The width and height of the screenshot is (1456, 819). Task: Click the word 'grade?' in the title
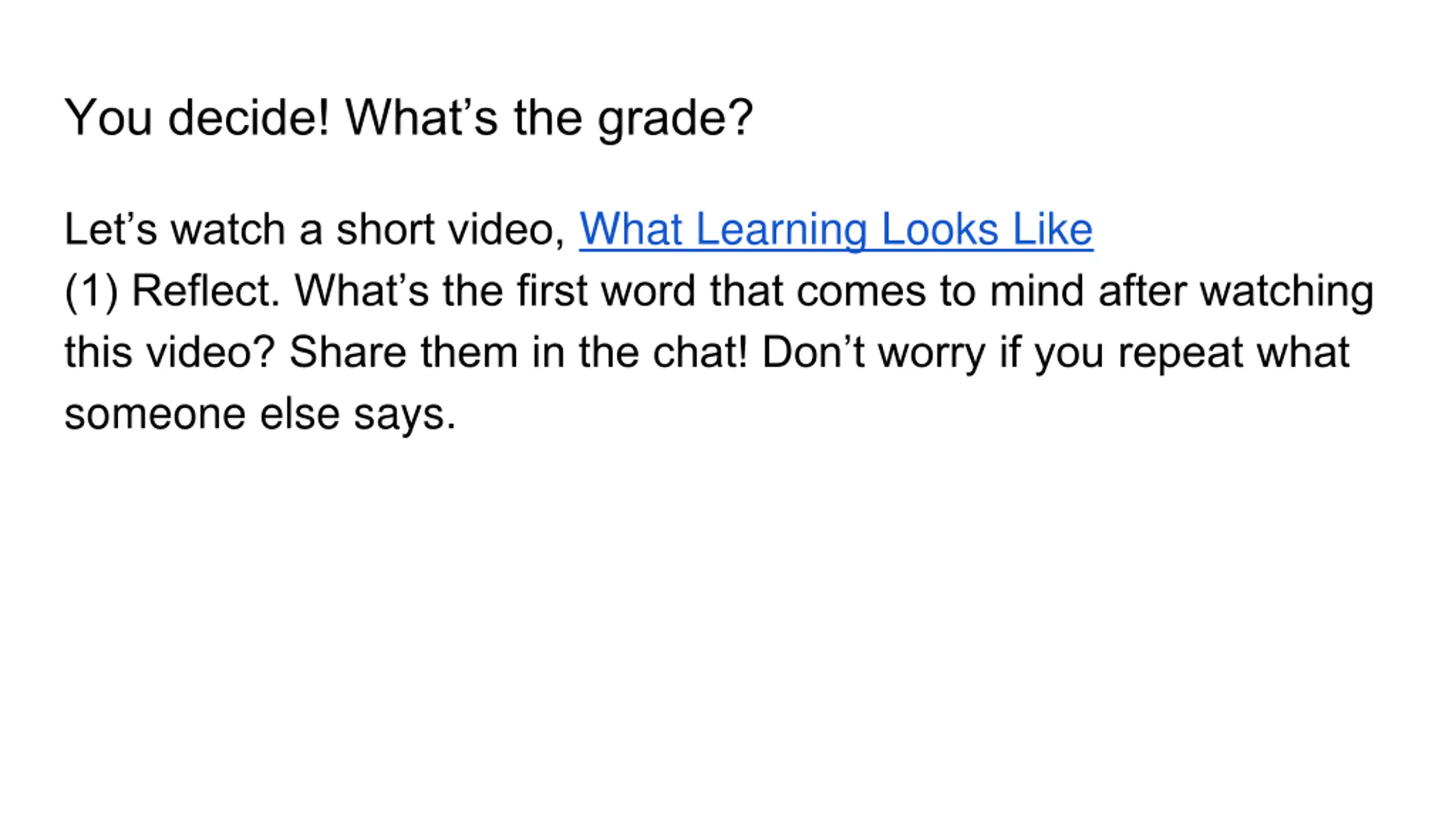tap(675, 118)
